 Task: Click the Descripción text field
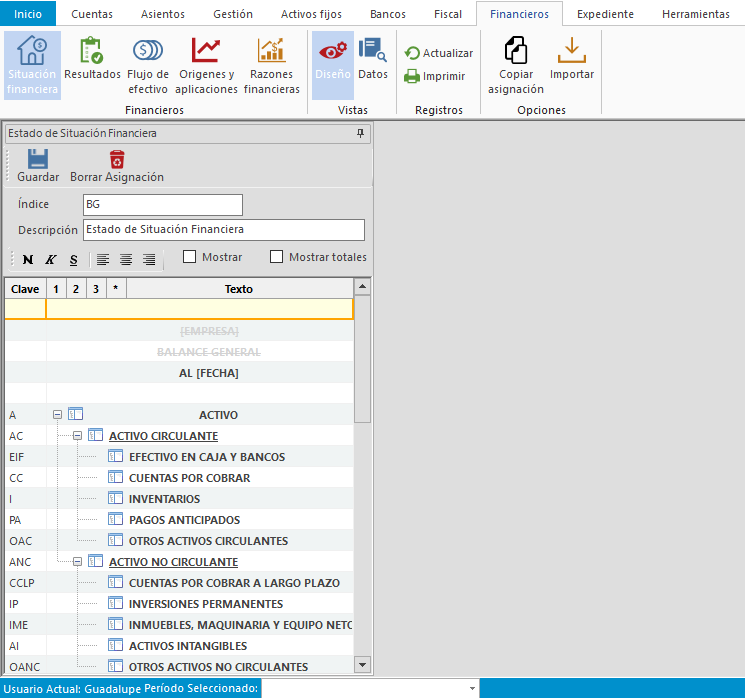point(223,230)
